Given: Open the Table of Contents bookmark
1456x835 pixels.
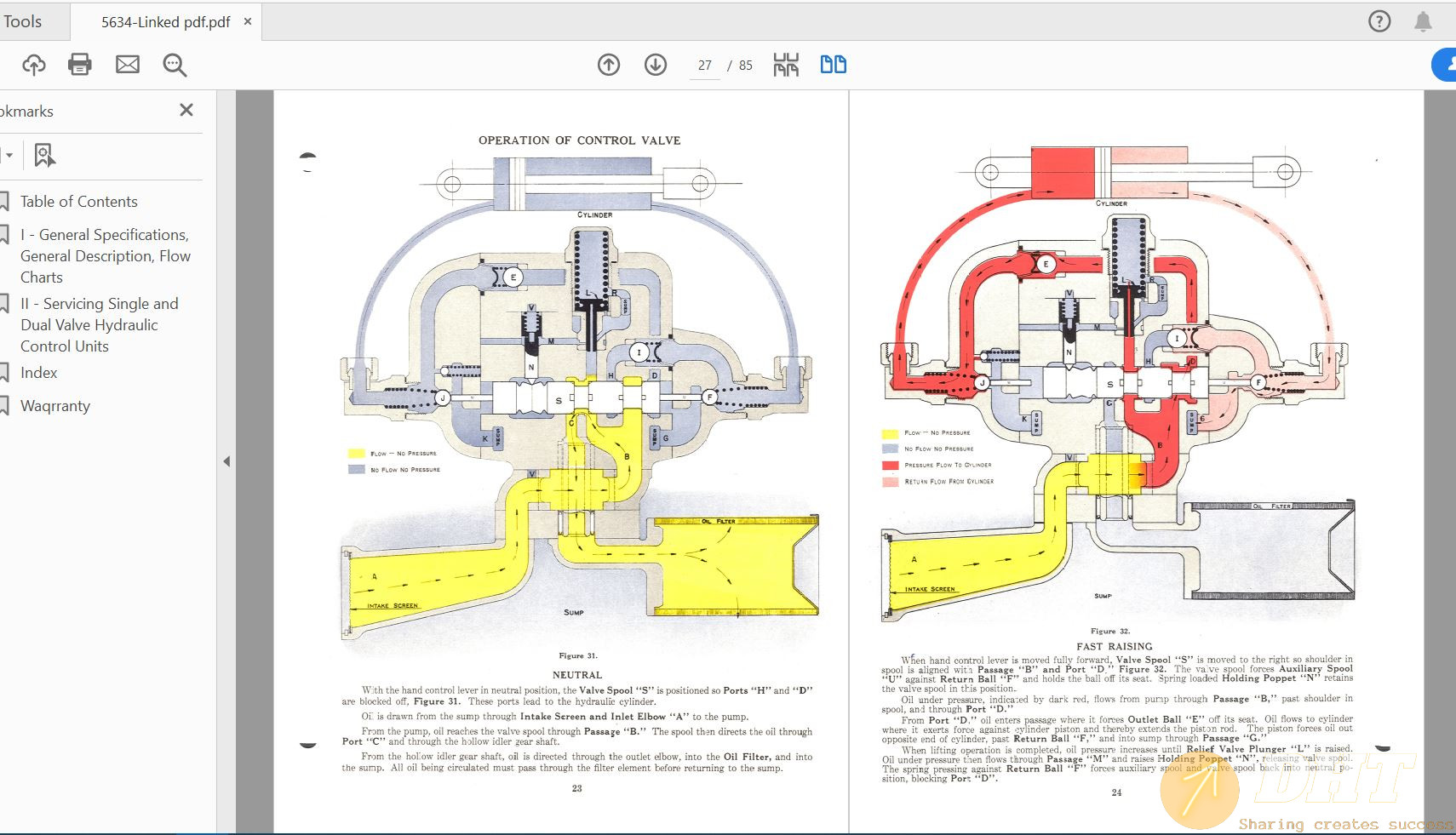Looking at the screenshot, I should [79, 202].
